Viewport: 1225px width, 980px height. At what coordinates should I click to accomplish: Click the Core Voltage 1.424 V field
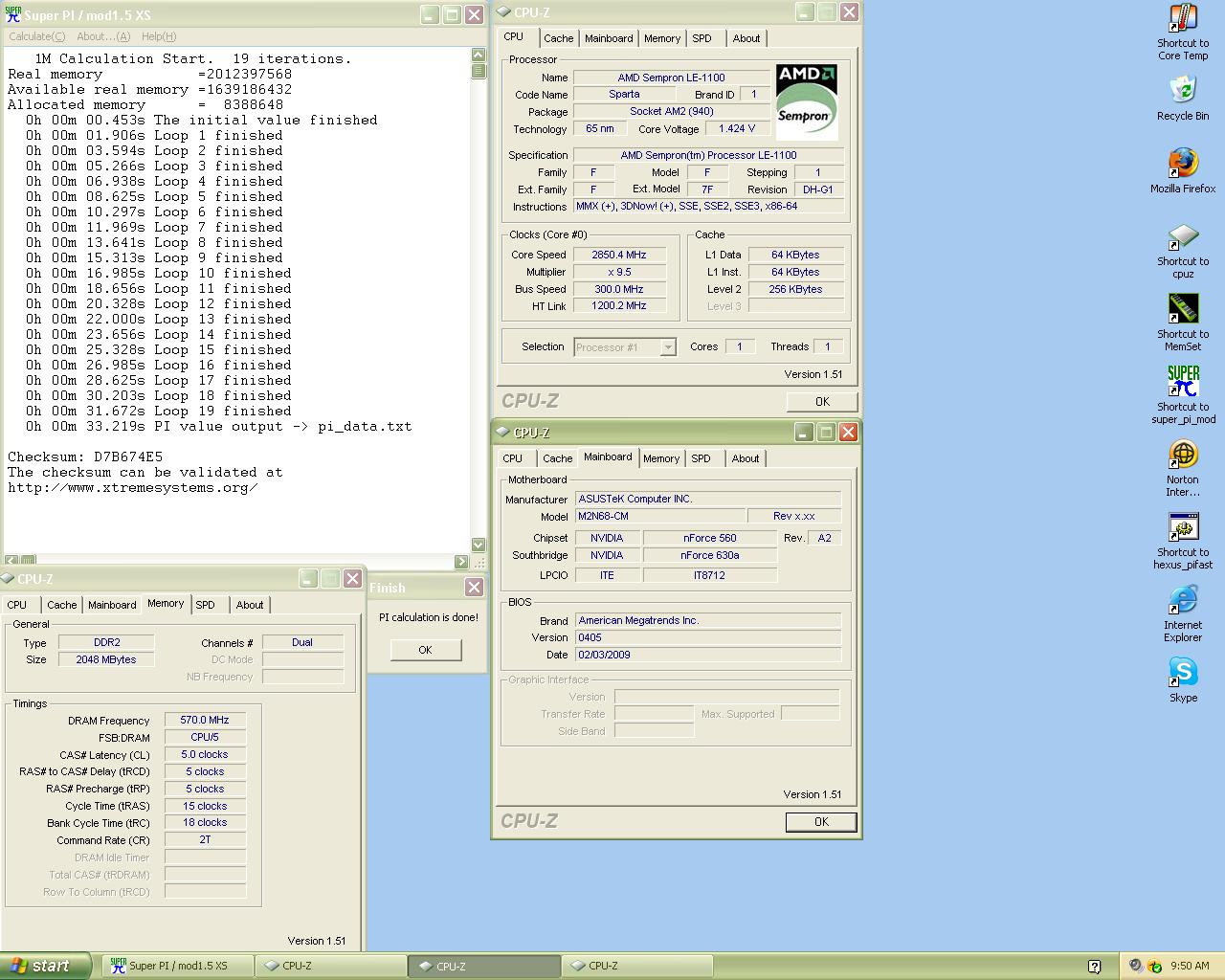(x=737, y=128)
